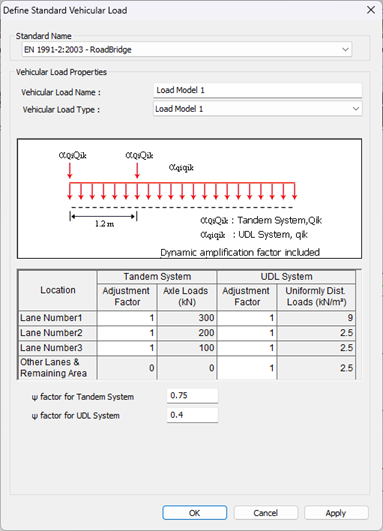Close the Define Standard Vehicular Load dialog
The image size is (383, 531).
point(371,10)
